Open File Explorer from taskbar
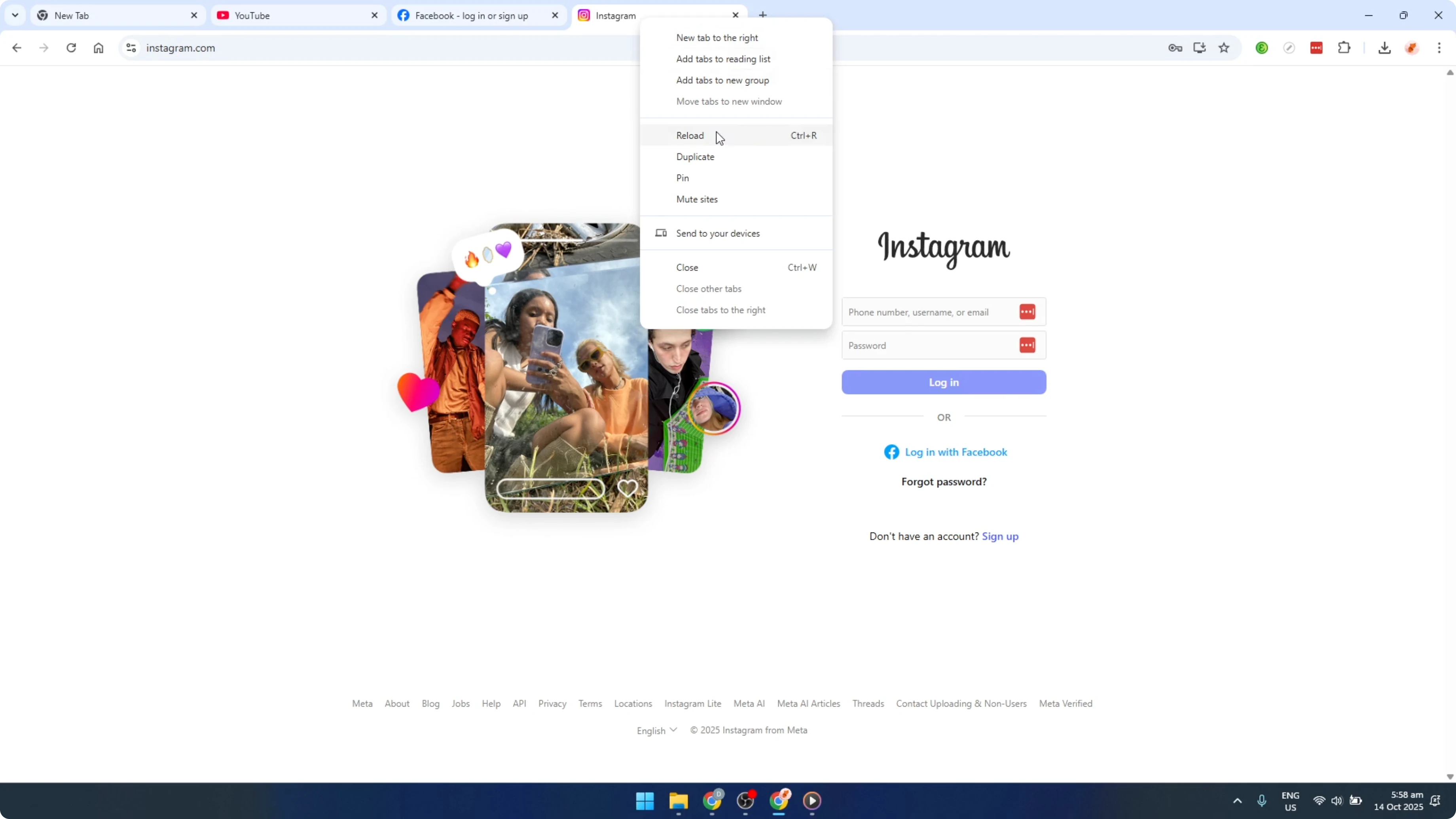Image resolution: width=1456 pixels, height=819 pixels. (x=678, y=801)
